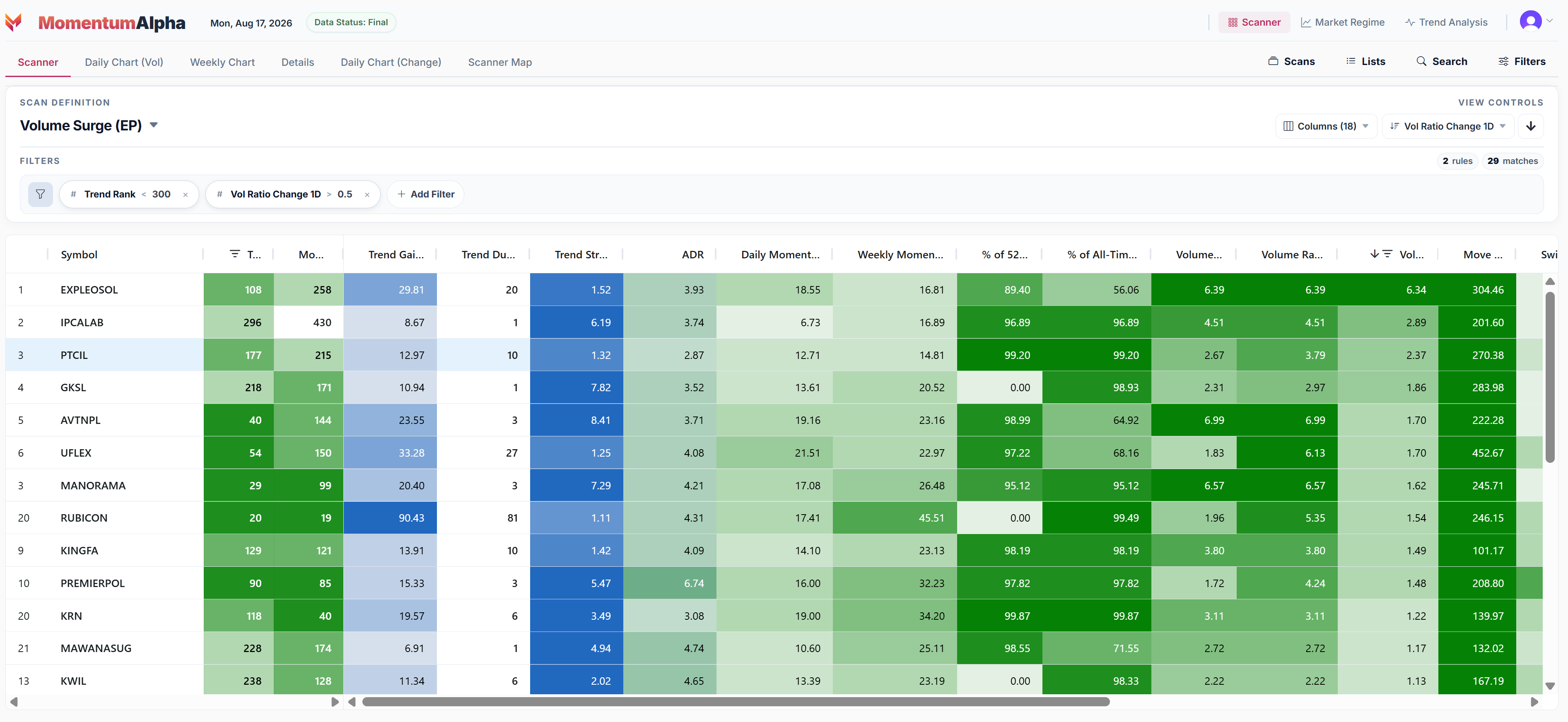Click the Mo... column header
The image size is (1568, 722).
[x=311, y=254]
